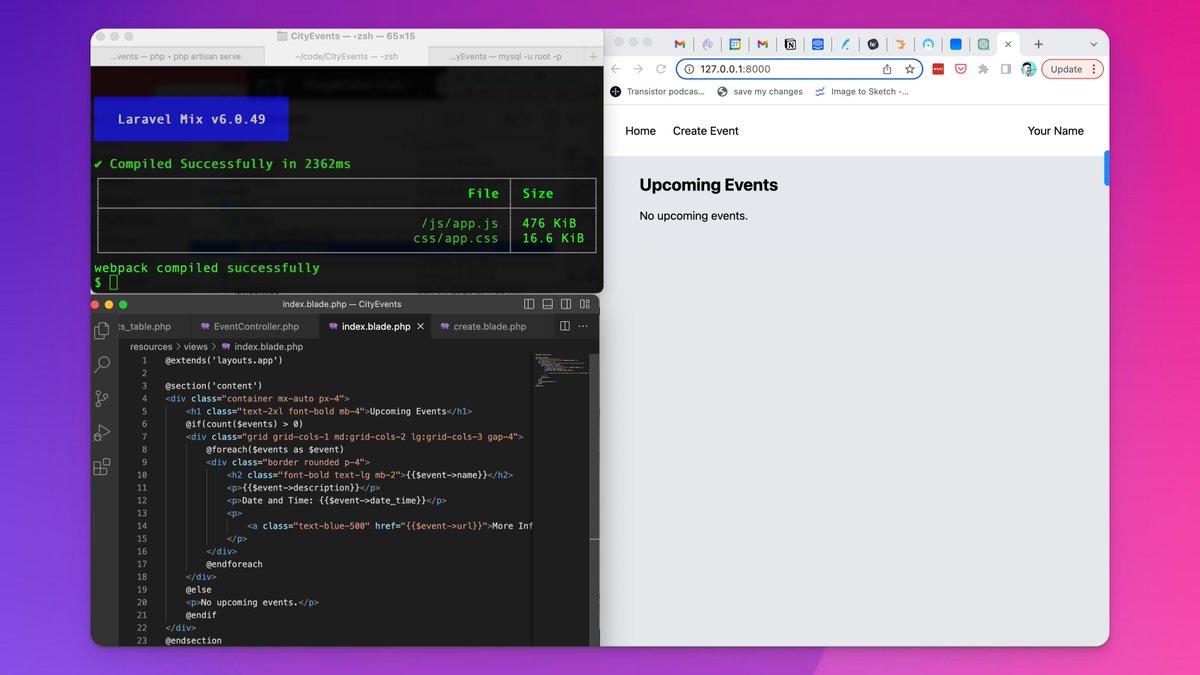This screenshot has width=1200, height=675.
Task: Open the Run and Debug view
Action: click(x=101, y=433)
